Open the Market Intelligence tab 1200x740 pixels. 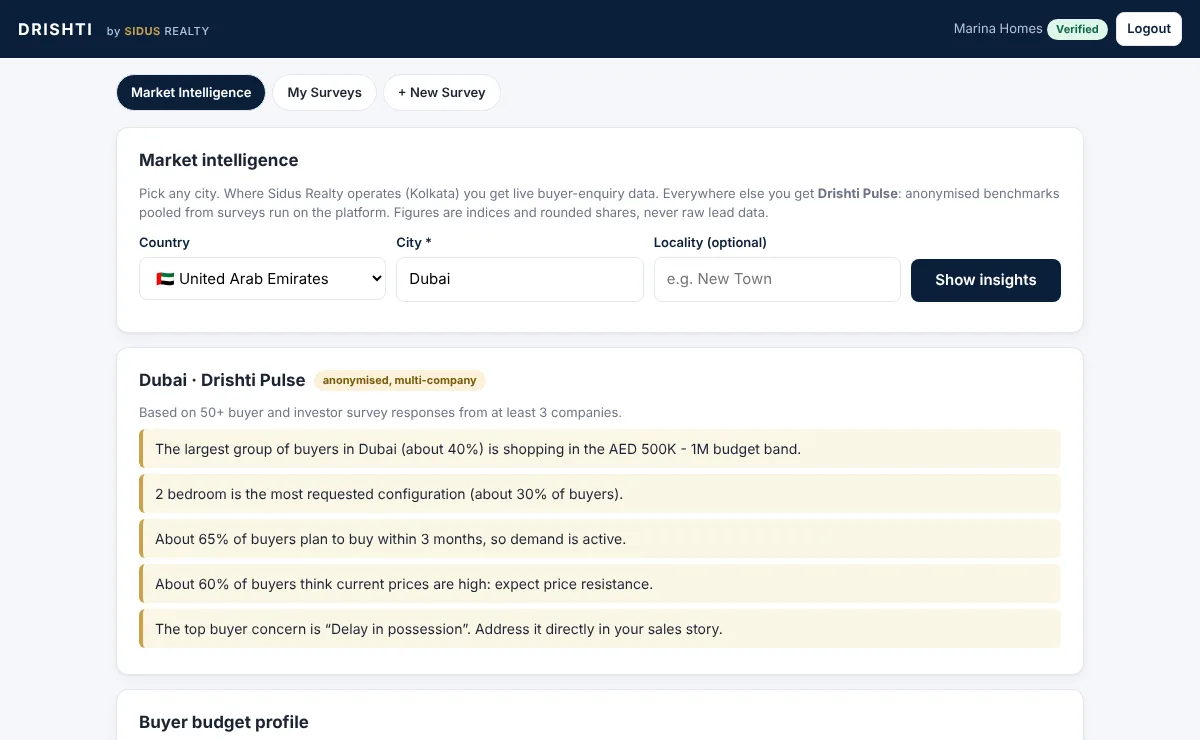191,92
